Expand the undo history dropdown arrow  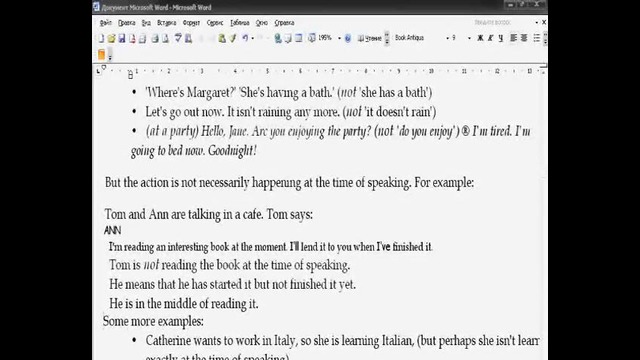[253, 38]
